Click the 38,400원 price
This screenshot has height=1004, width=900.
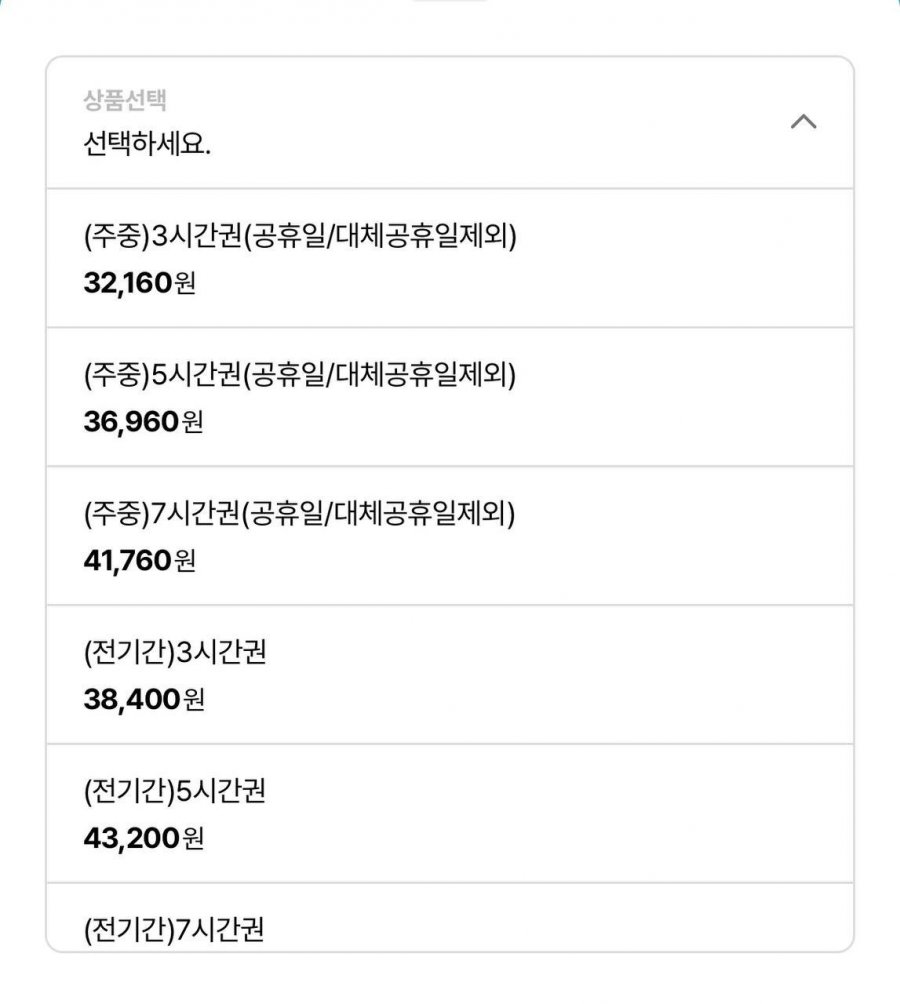[144, 701]
